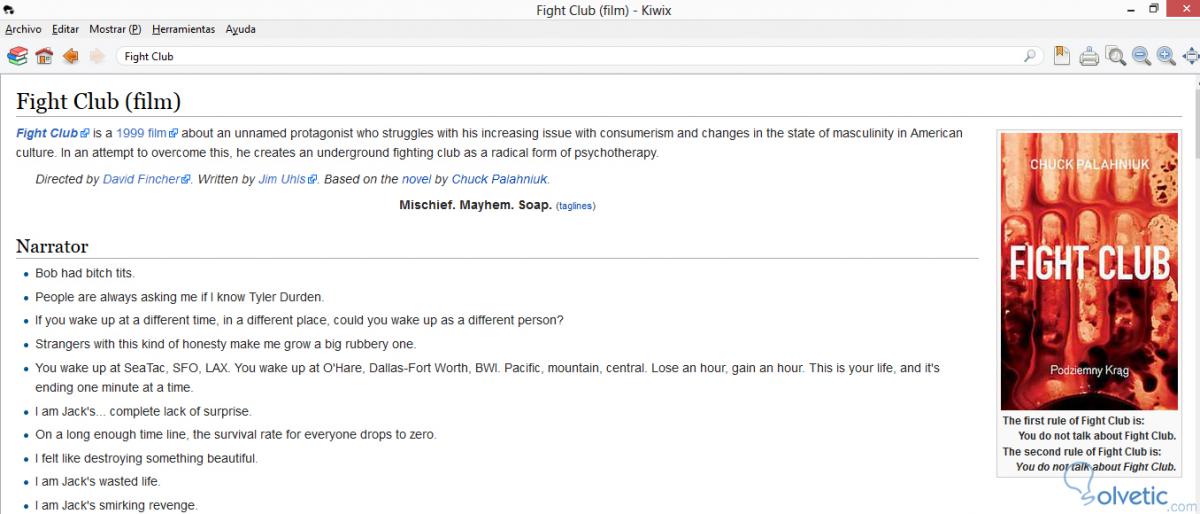1200x514 pixels.
Task: Open the Chuck Palahniuk link
Action: (500, 180)
